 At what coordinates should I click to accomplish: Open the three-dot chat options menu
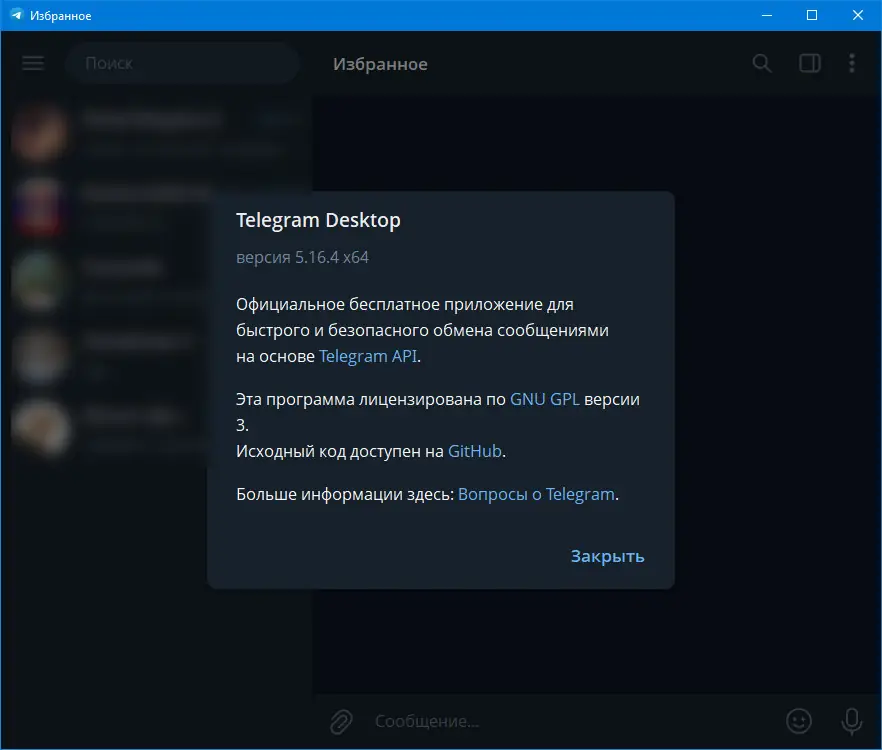852,63
